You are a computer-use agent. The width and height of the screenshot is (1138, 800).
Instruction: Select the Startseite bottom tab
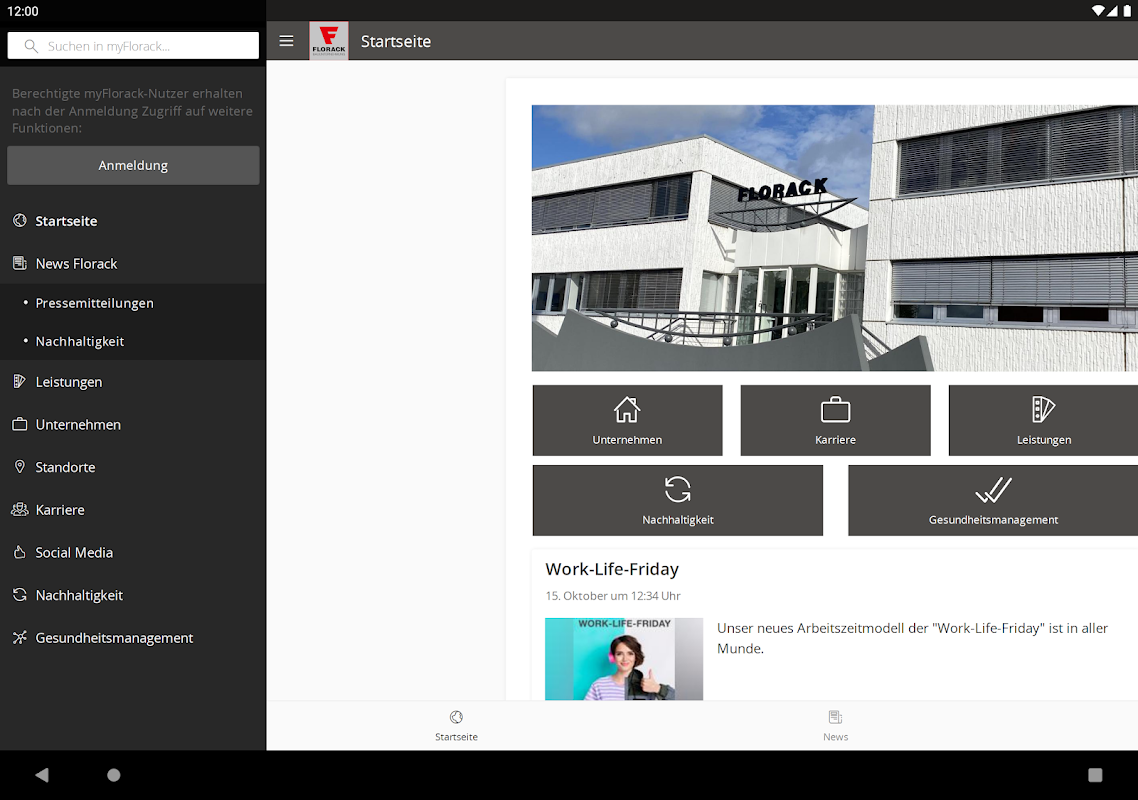tap(457, 726)
